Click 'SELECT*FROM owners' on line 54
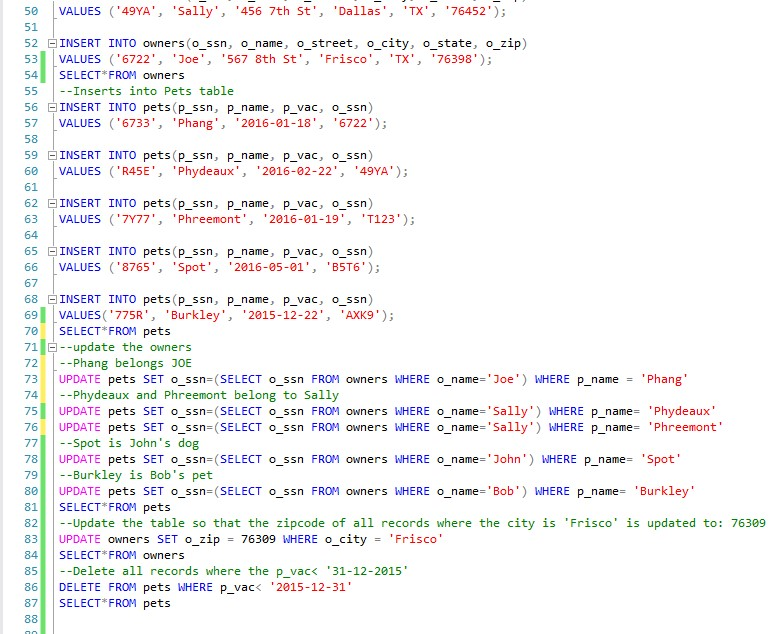 tap(122, 75)
